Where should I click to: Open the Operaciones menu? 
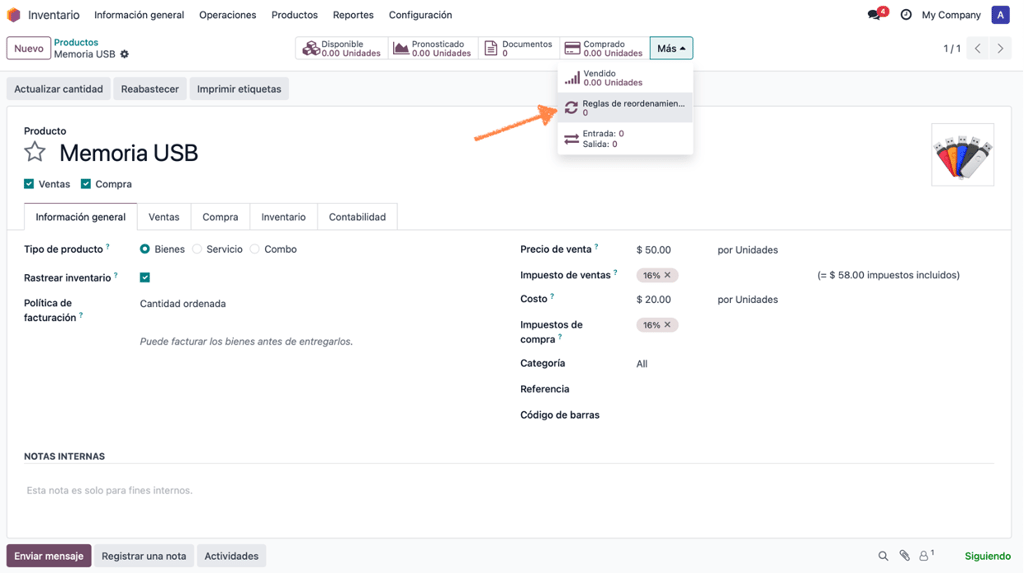tap(227, 15)
